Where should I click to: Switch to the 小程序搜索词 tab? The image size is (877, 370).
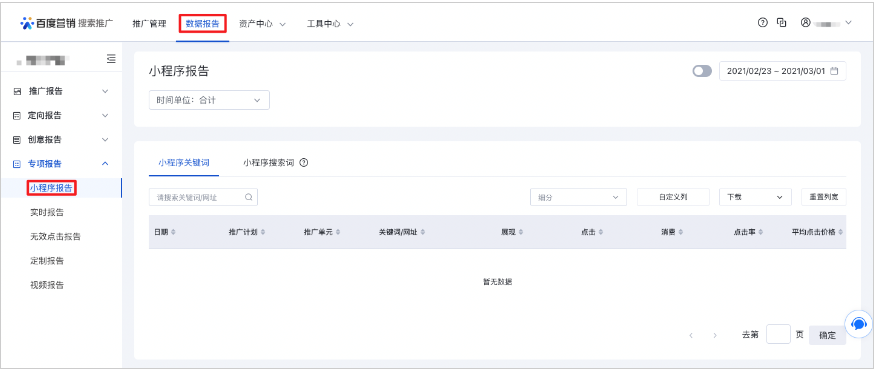tap(268, 163)
